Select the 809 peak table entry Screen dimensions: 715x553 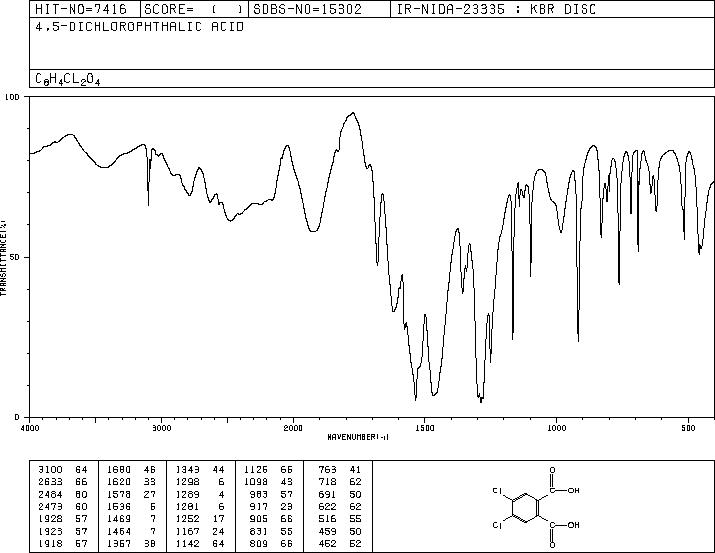click(271, 543)
